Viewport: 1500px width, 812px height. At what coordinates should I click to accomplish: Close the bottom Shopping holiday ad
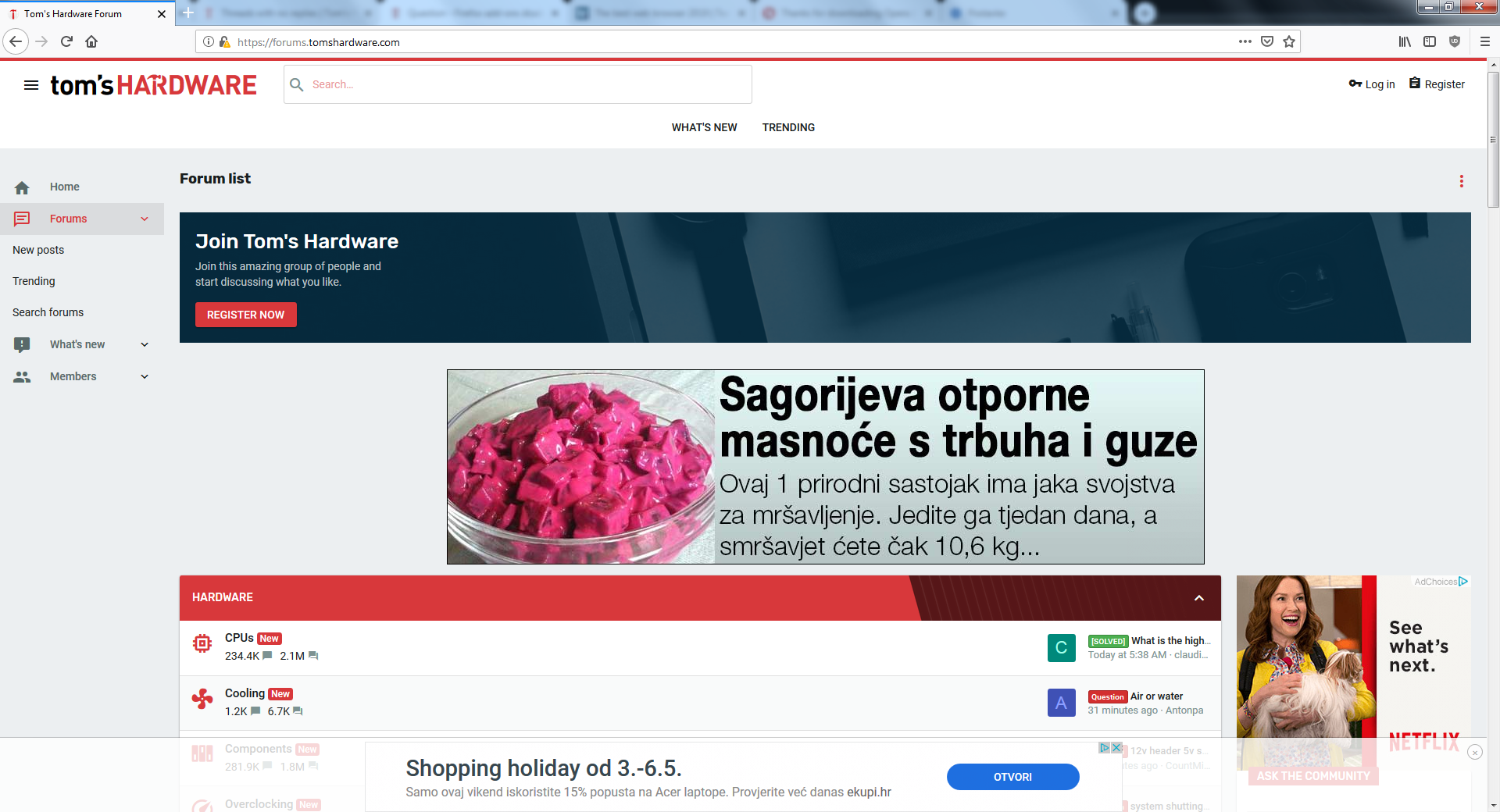1117,748
